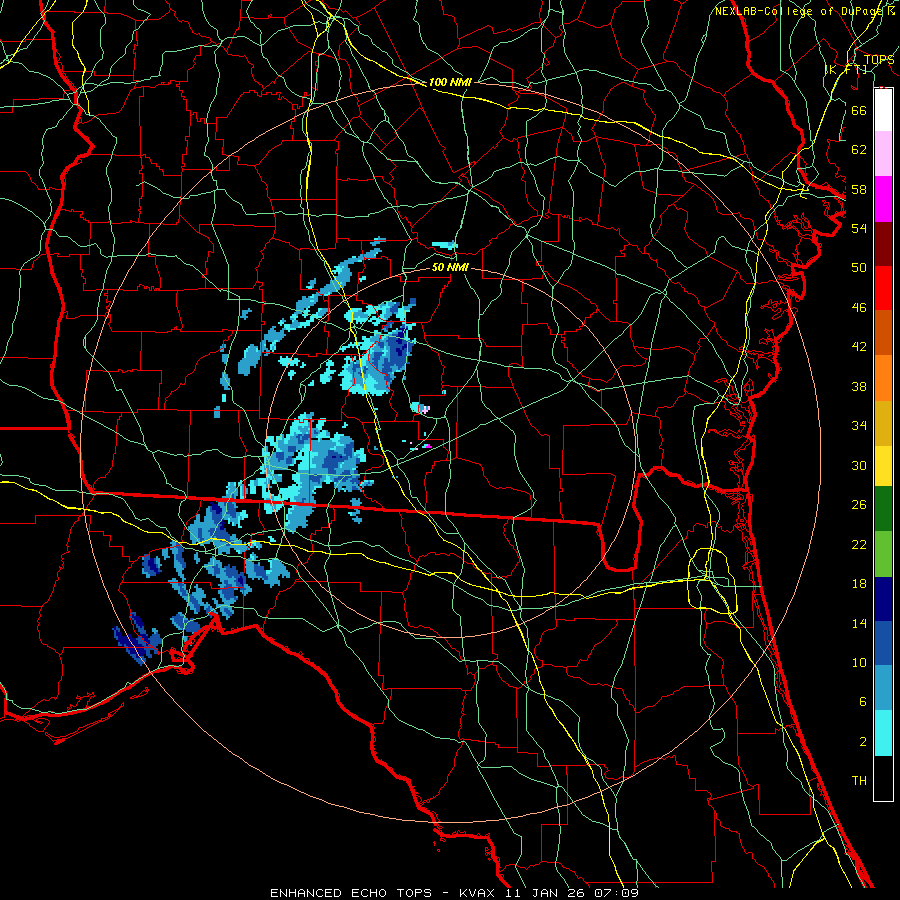Click the 22 value on the legend

(x=859, y=545)
